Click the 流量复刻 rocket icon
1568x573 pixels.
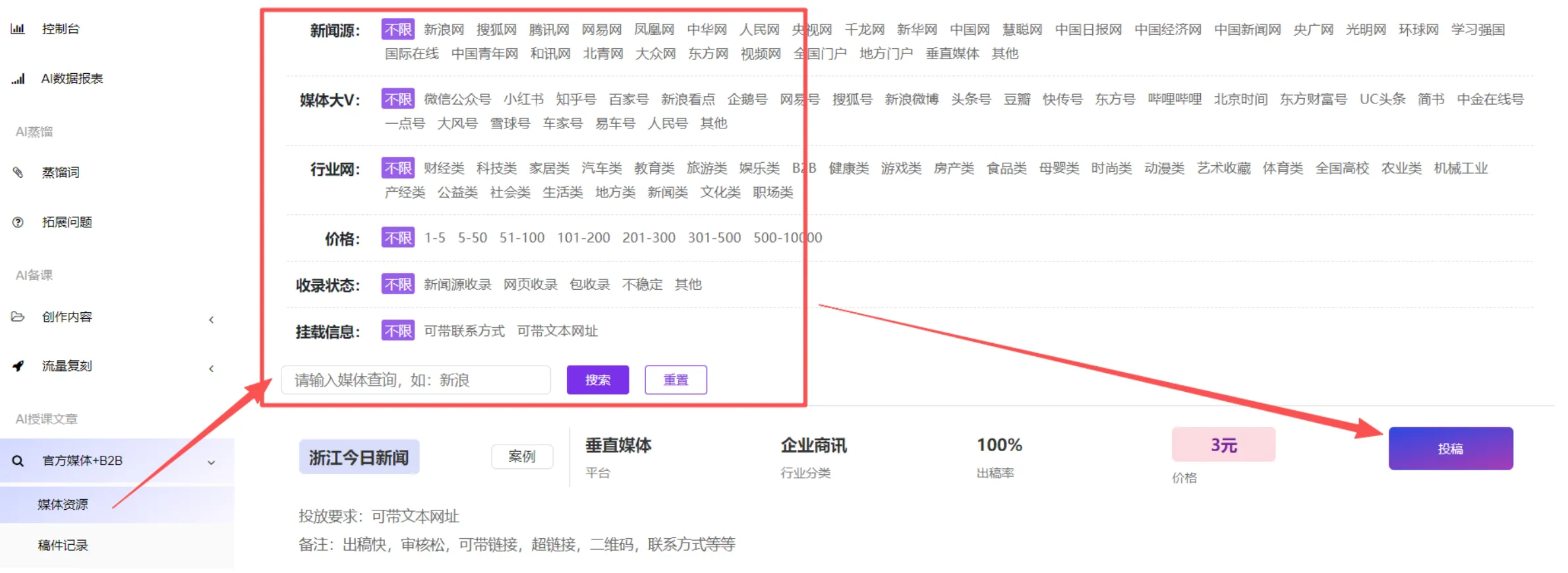[x=18, y=366]
